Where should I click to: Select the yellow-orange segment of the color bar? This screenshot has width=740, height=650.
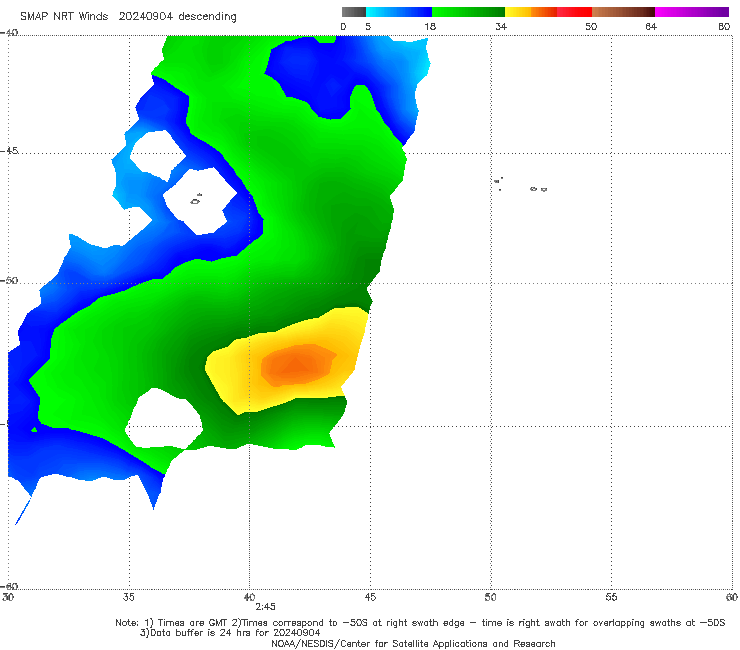coord(531,12)
